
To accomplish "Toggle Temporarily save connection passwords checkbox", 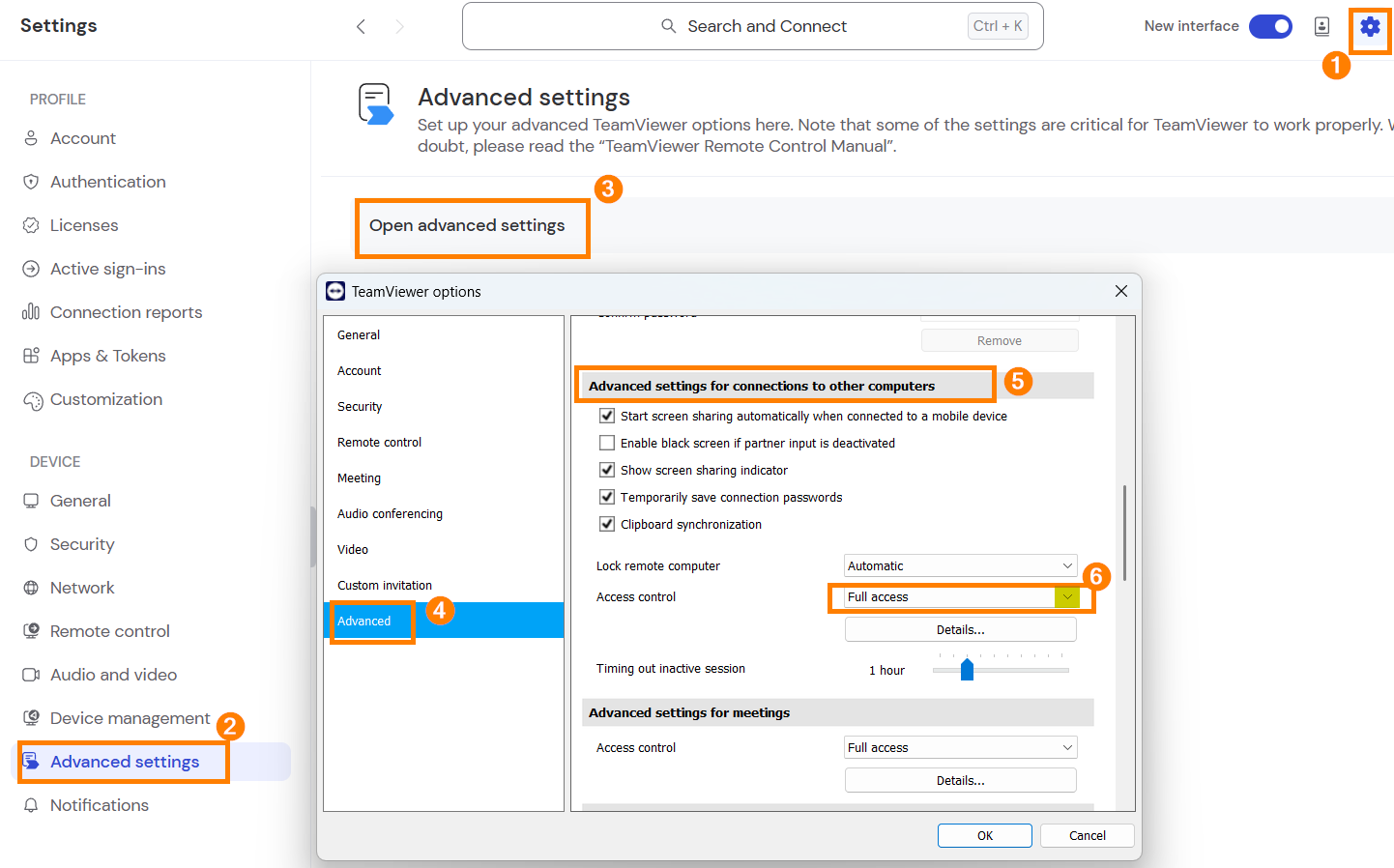I will [x=607, y=497].
